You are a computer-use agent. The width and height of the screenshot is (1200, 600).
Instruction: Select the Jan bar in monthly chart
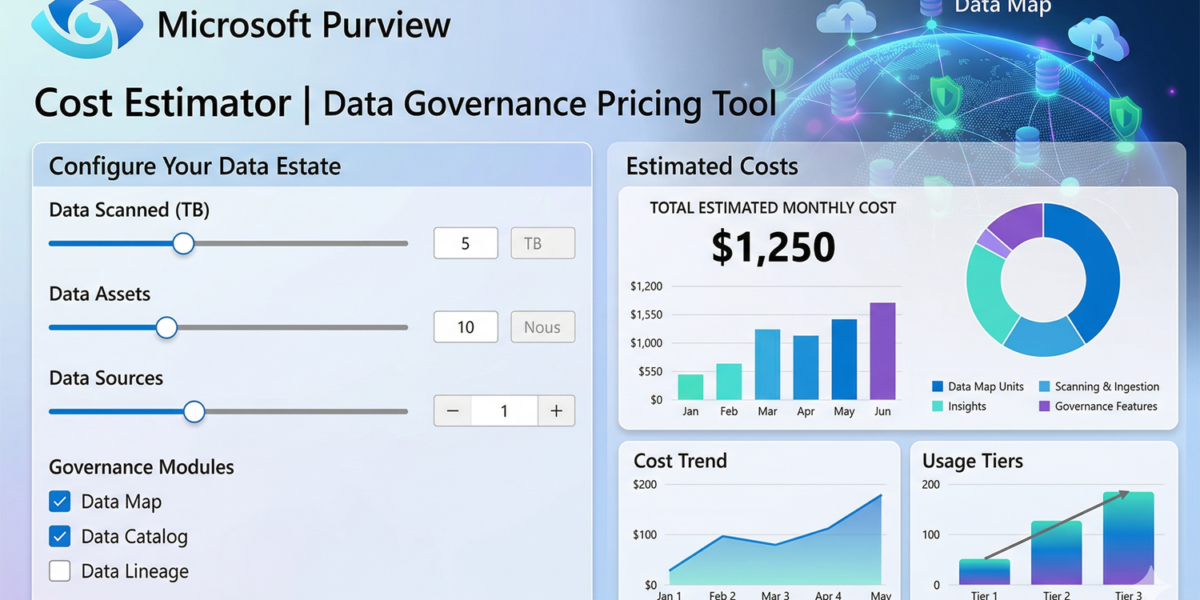pos(690,387)
